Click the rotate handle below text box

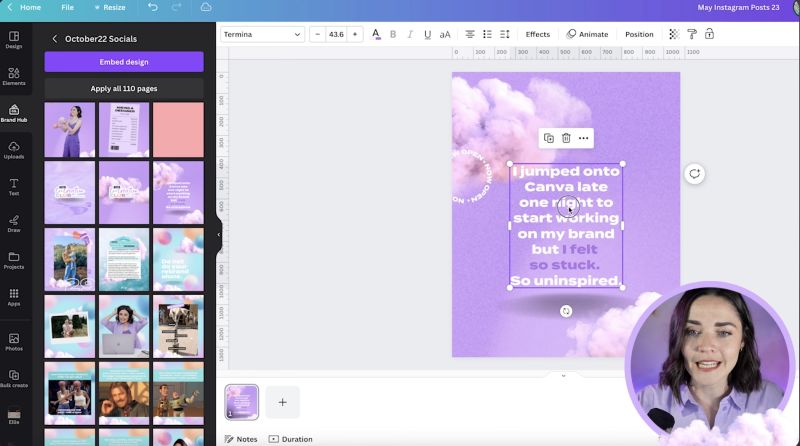click(566, 311)
